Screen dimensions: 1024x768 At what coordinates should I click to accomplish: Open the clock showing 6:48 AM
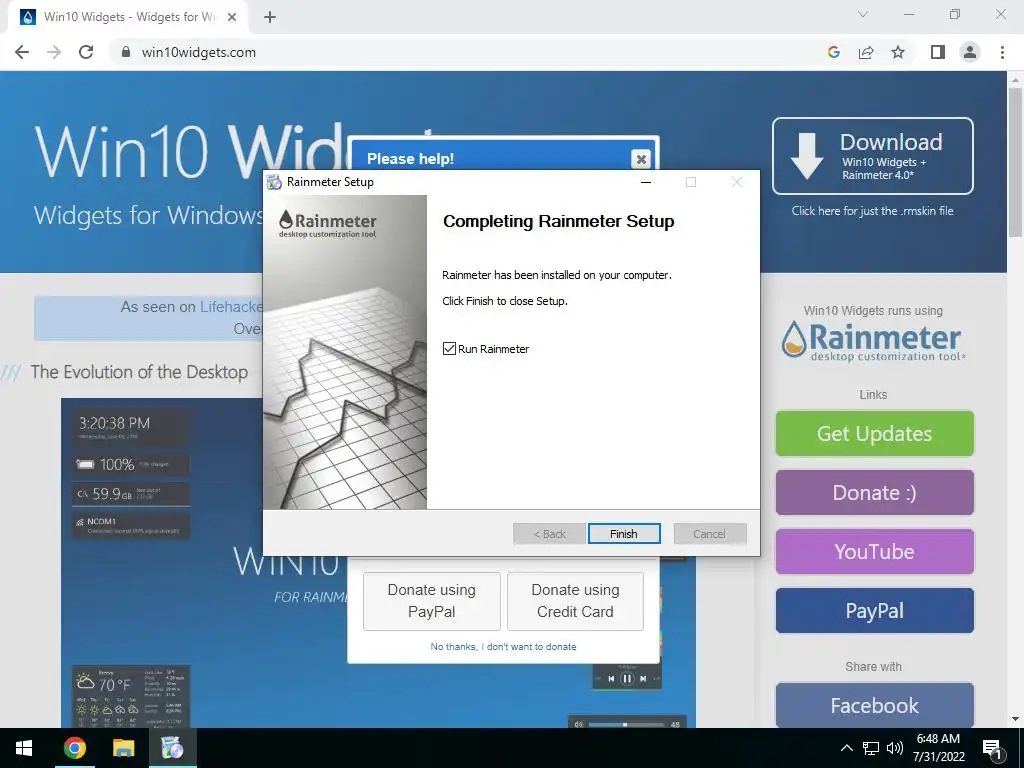coord(938,748)
